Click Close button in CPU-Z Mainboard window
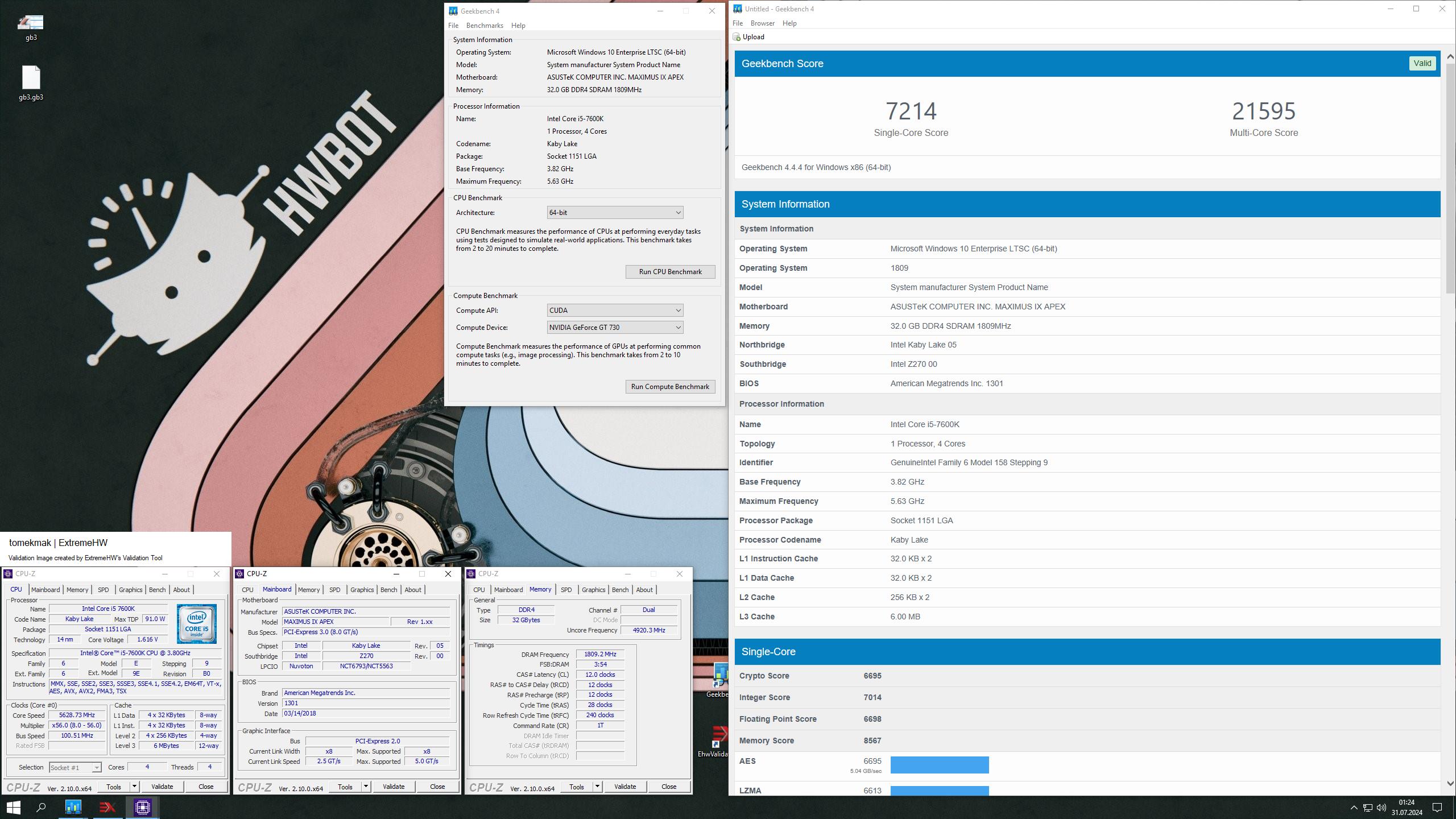The image size is (1456, 819). pos(437,787)
